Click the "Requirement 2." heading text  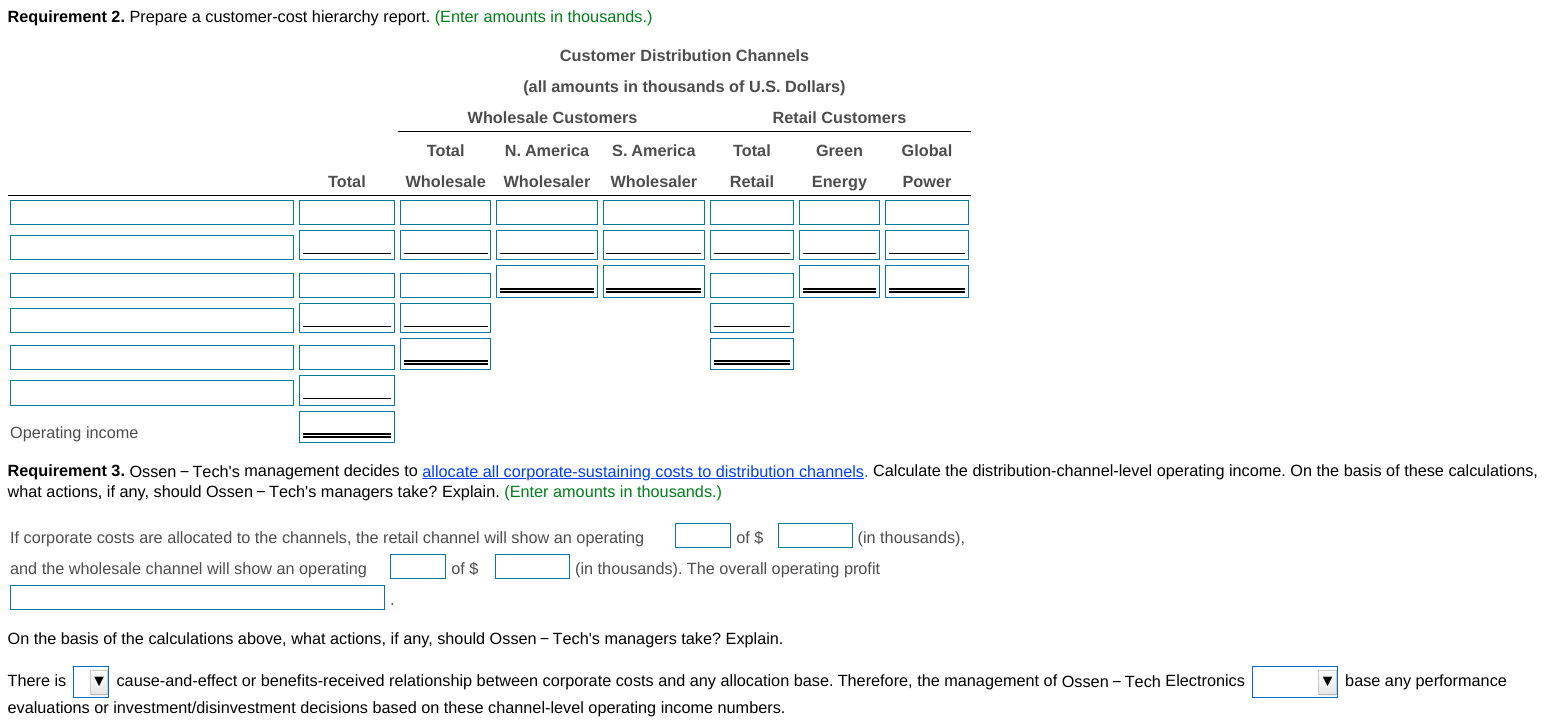[66, 17]
